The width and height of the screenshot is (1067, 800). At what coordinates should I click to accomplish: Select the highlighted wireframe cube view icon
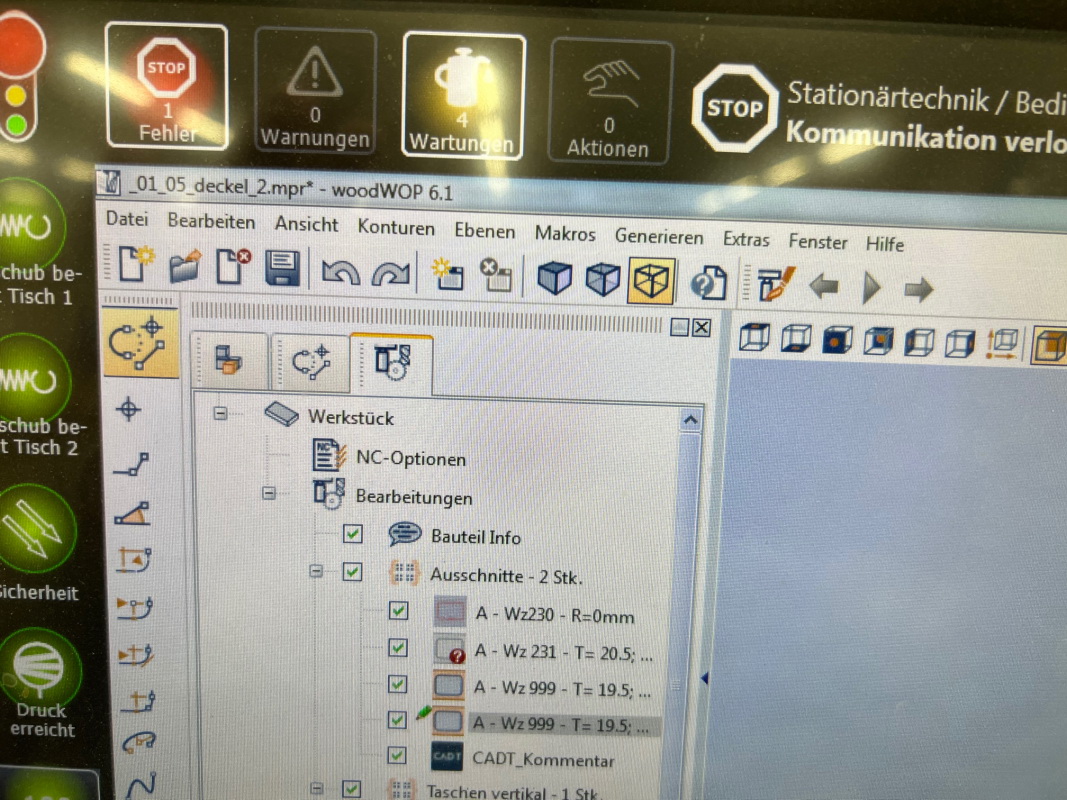point(652,281)
